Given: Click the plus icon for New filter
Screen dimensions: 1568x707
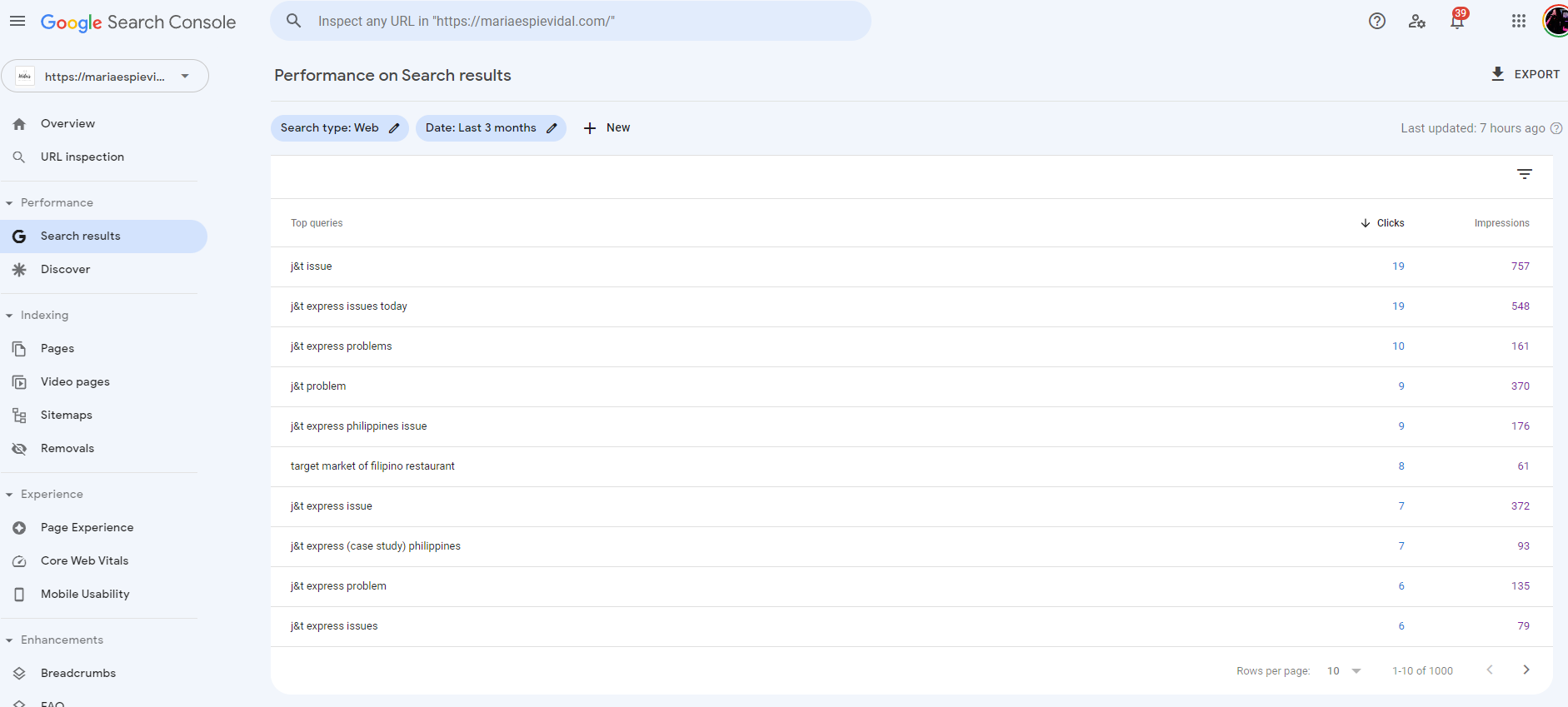Looking at the screenshot, I should pos(590,128).
